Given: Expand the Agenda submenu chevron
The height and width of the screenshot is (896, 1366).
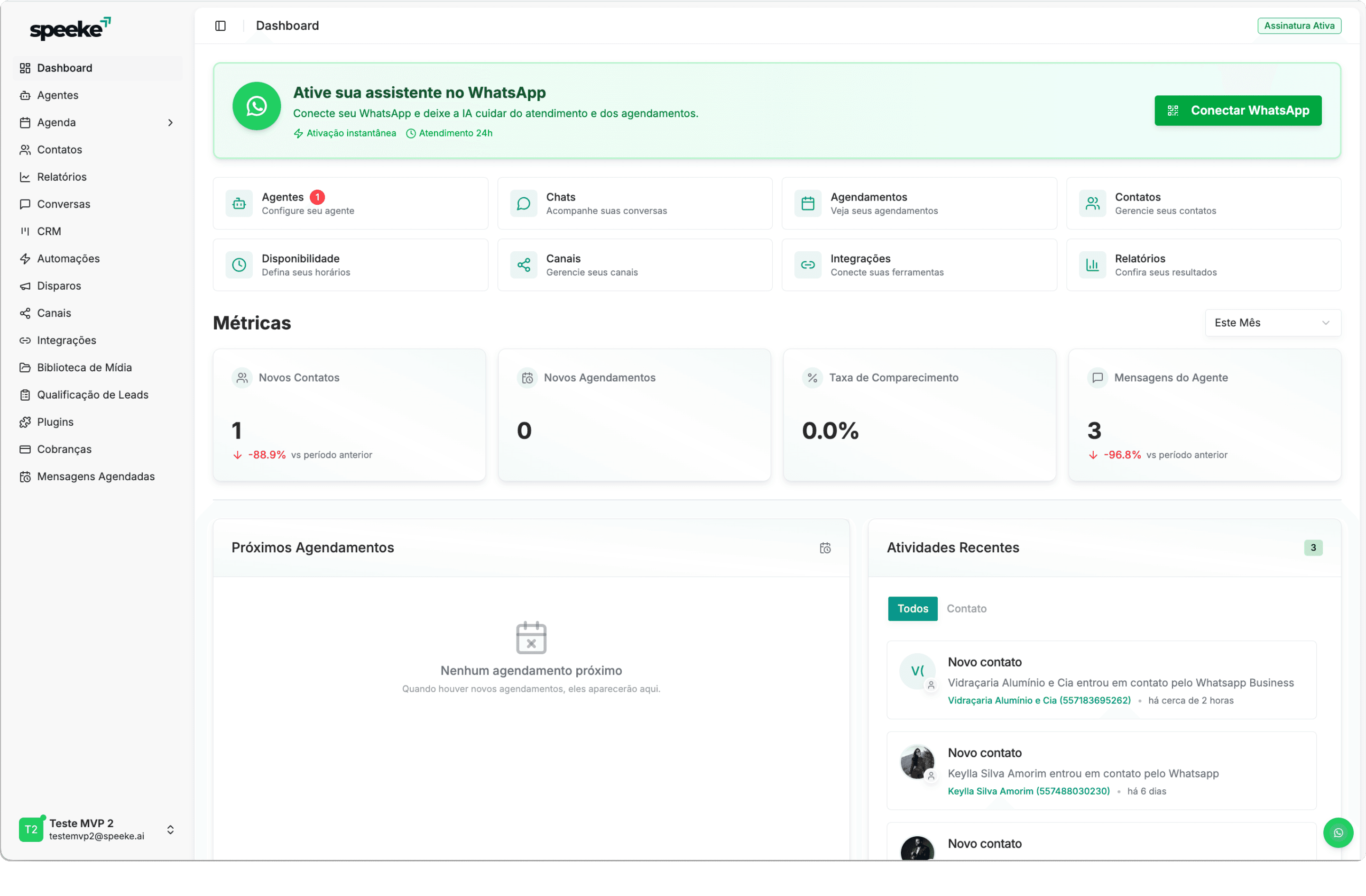Looking at the screenshot, I should 170,123.
